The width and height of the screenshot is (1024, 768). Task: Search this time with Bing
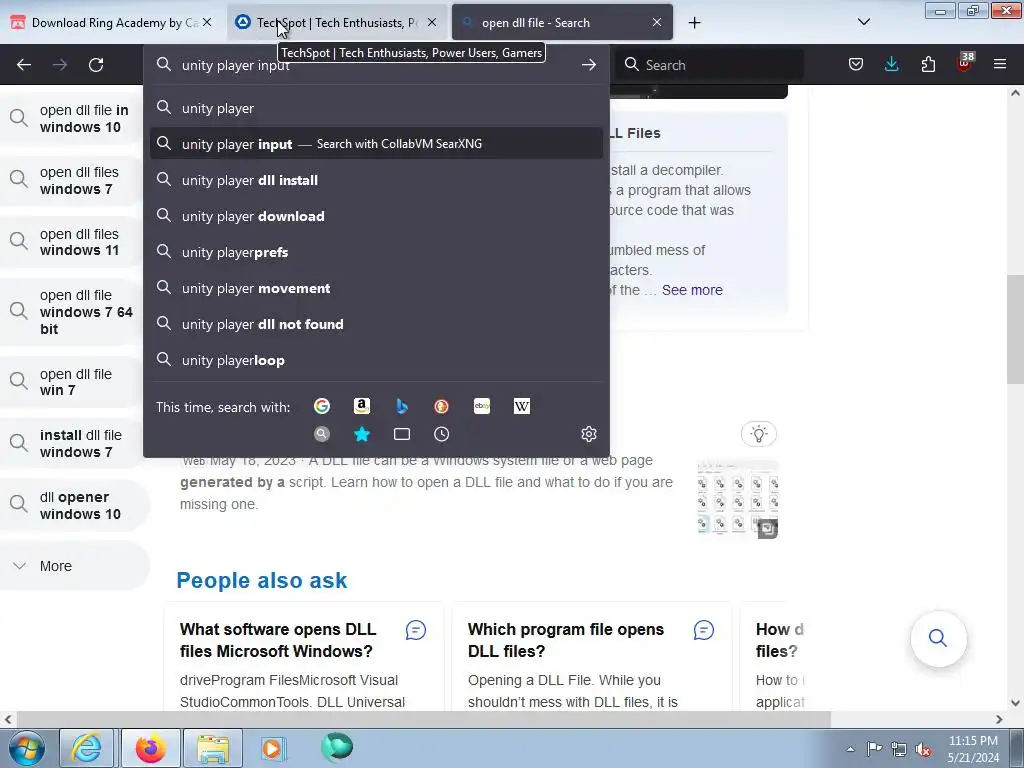[402, 406]
